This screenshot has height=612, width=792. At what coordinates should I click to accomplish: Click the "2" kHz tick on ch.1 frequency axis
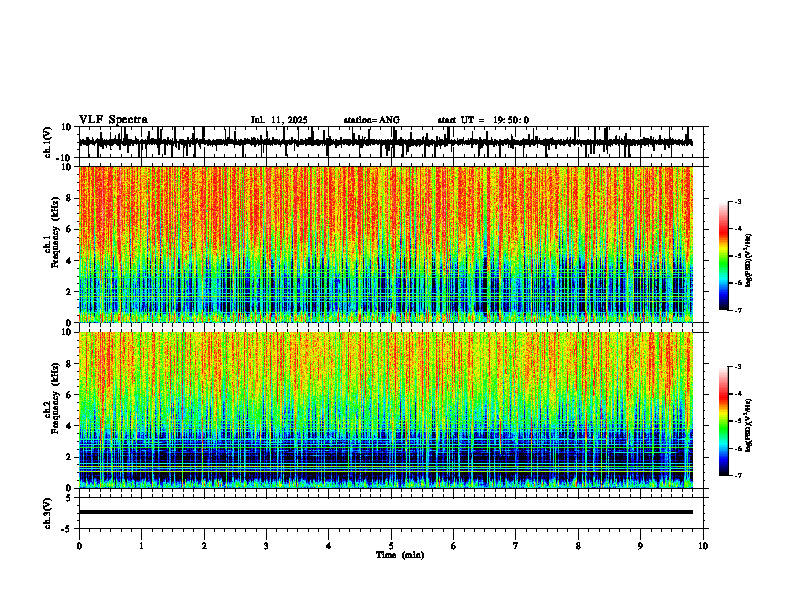[69, 292]
